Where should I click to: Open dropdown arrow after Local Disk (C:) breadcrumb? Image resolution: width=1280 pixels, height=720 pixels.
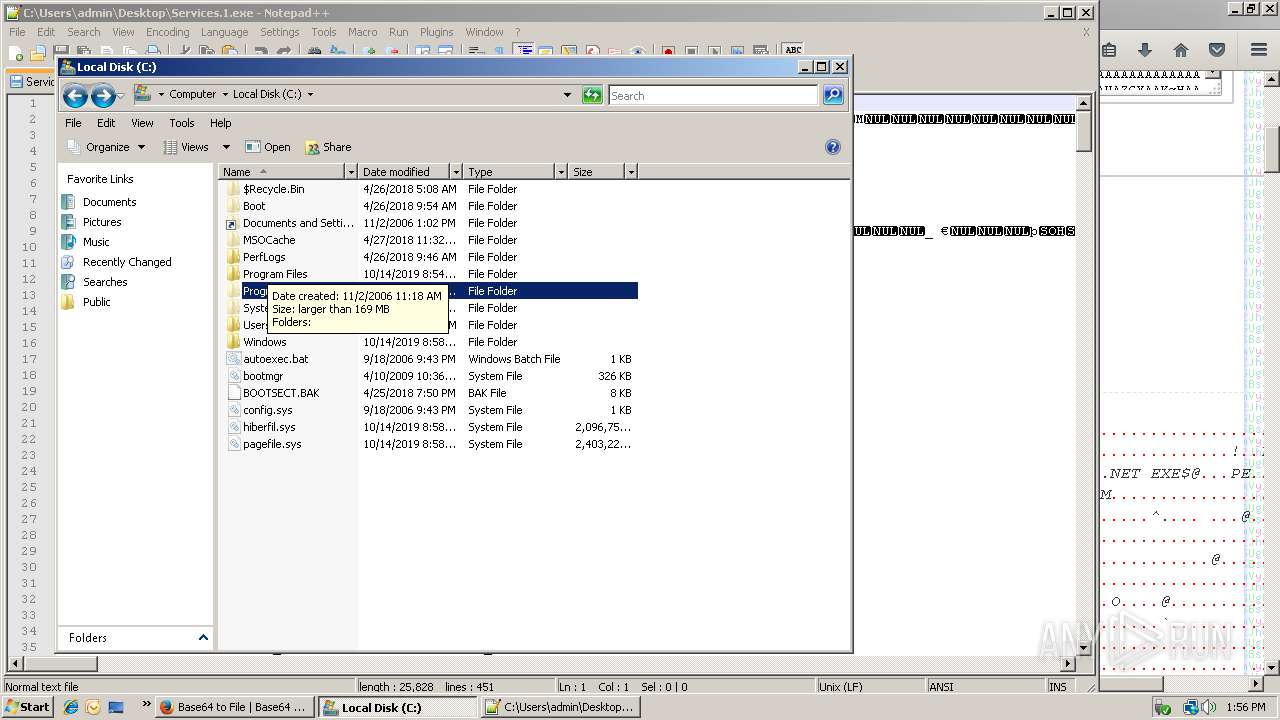[310, 95]
